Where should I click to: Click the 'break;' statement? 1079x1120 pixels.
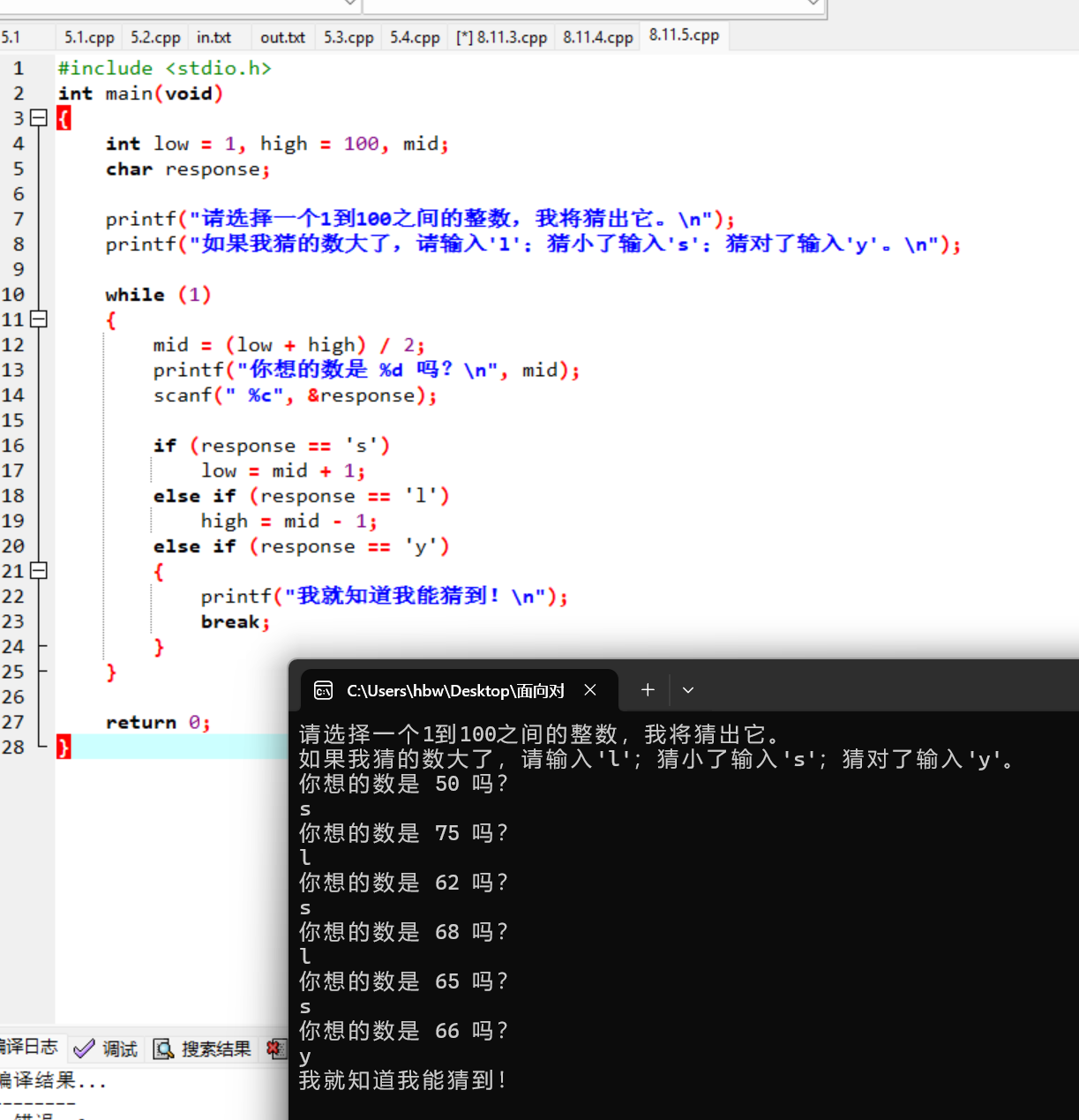pos(235,621)
